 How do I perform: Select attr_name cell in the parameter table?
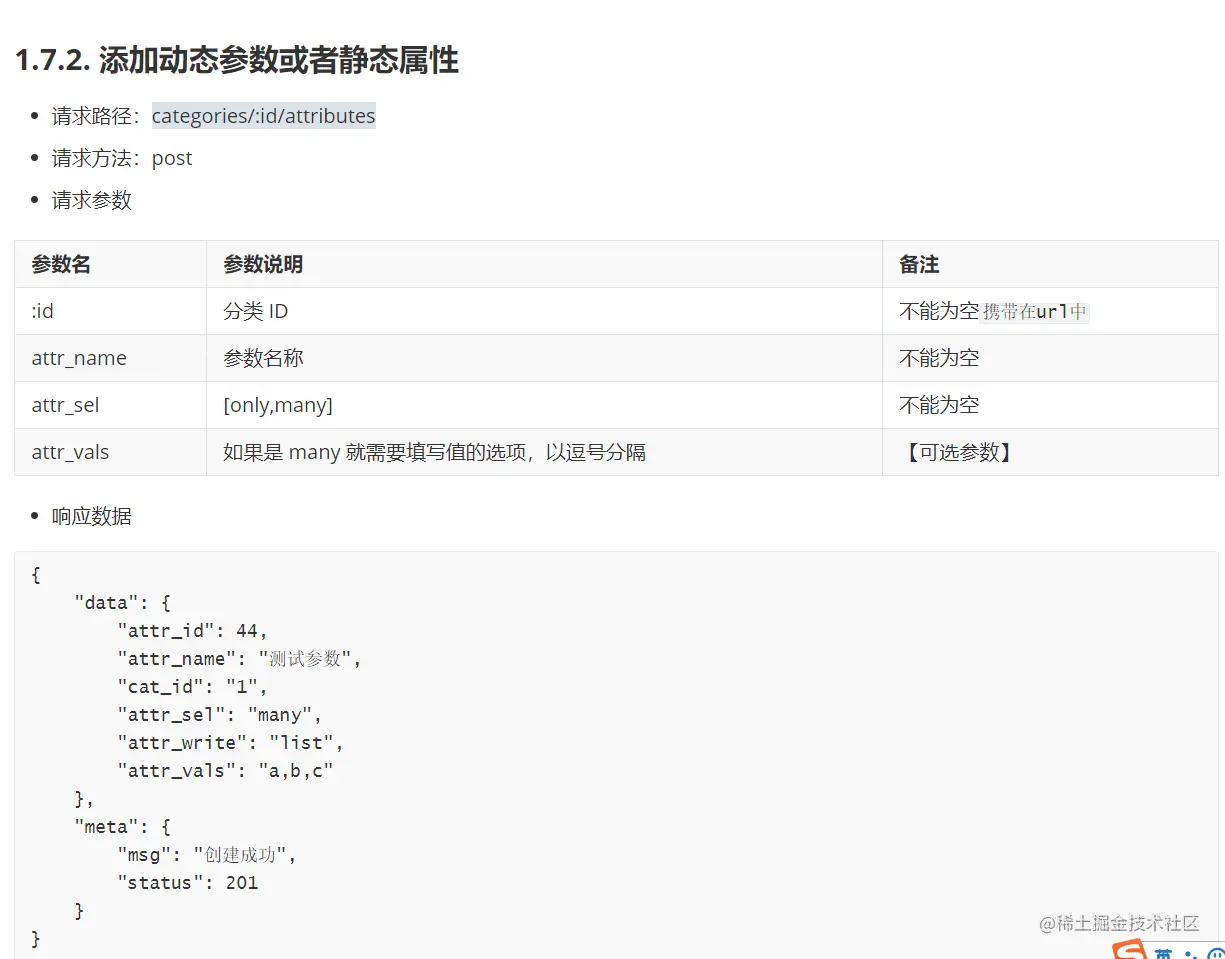[x=111, y=358]
